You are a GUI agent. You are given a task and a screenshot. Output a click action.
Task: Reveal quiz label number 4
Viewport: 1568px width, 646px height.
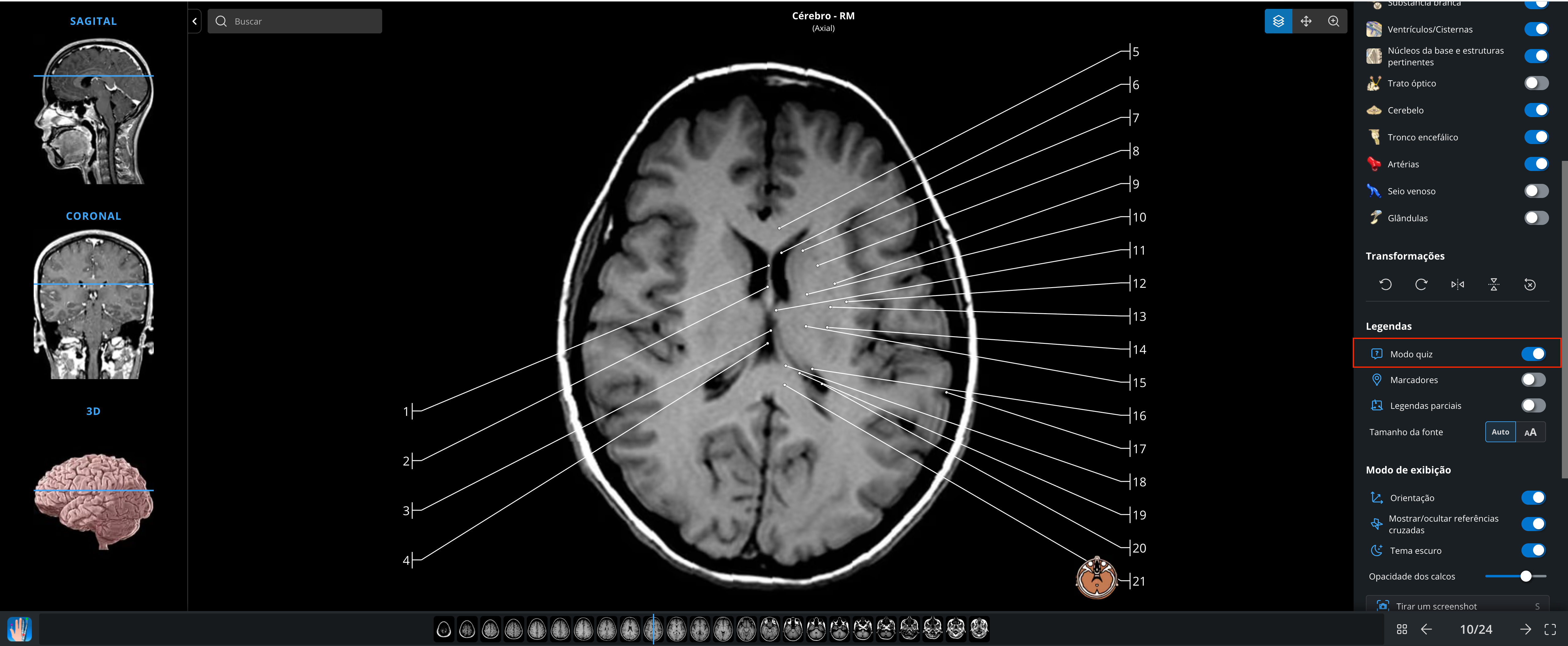pyautogui.click(x=407, y=560)
